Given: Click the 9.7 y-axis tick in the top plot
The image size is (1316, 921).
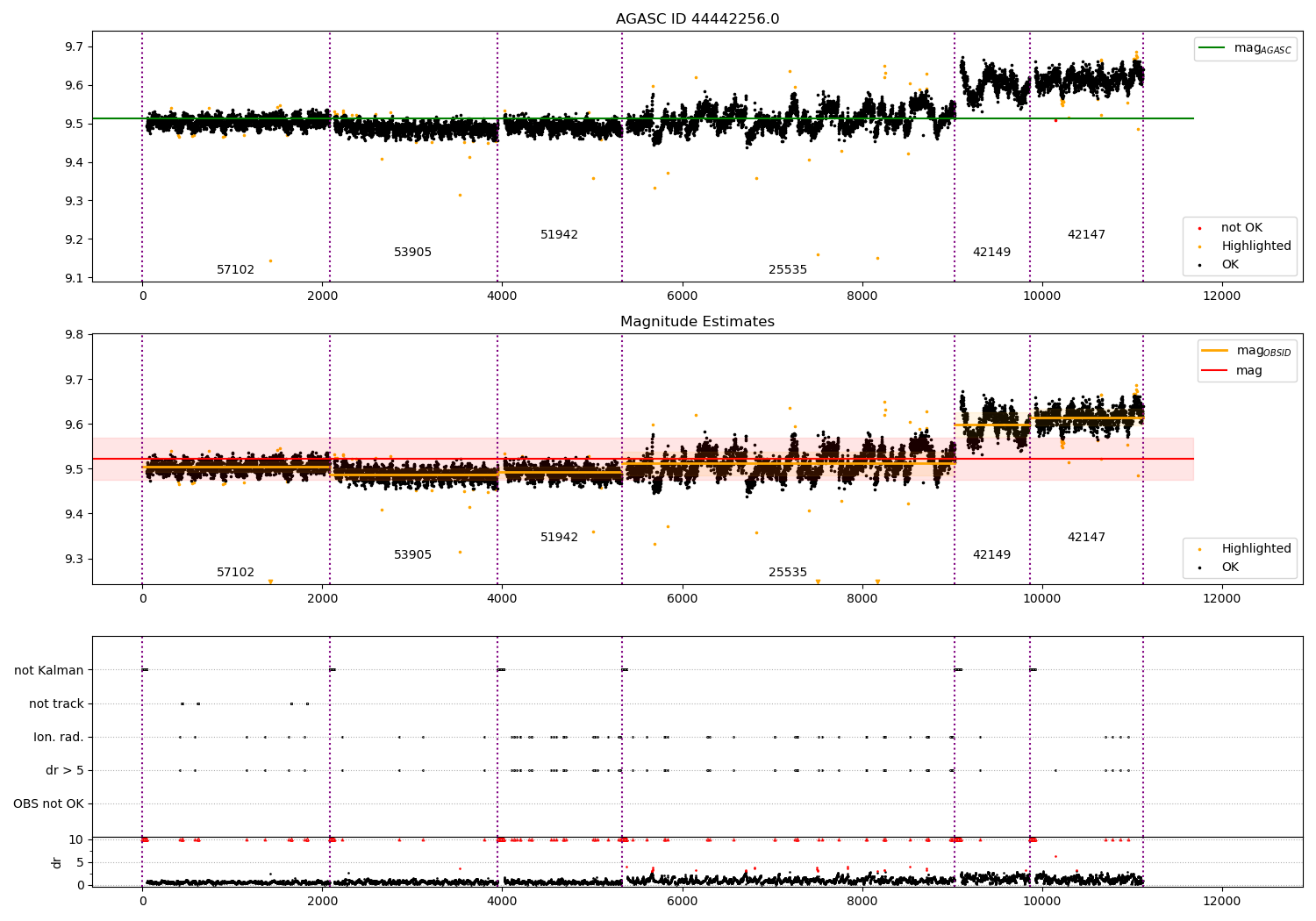Looking at the screenshot, I should 75,46.
